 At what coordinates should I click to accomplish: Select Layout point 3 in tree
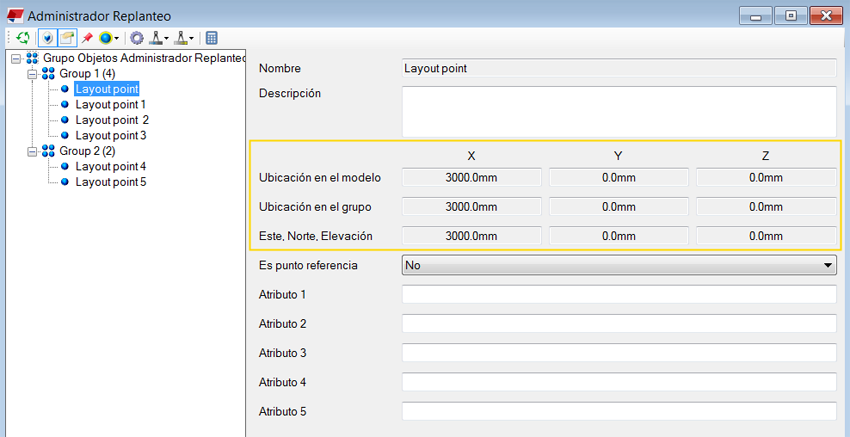coord(110,135)
